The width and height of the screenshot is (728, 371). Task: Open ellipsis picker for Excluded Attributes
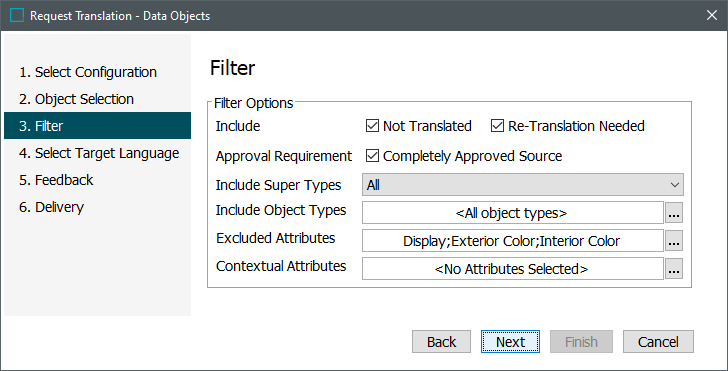[674, 241]
